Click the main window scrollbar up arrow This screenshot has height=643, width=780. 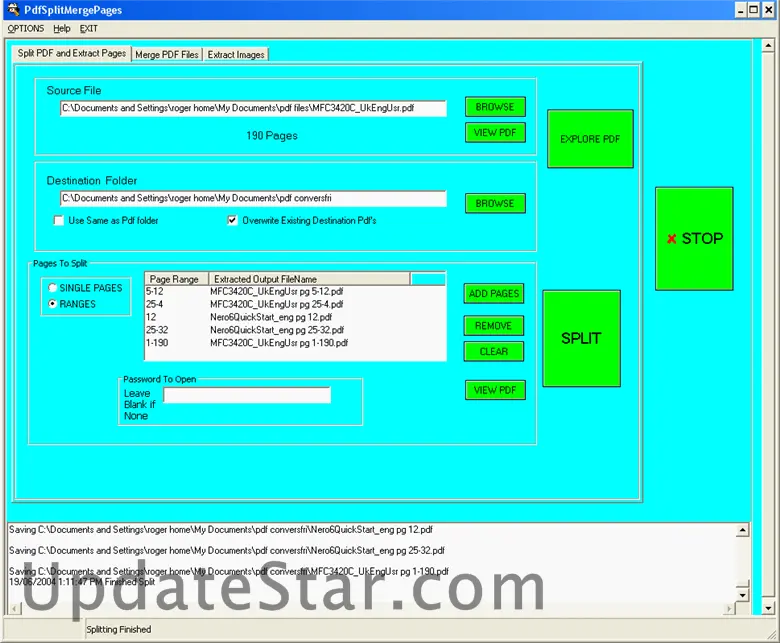pyautogui.click(x=769, y=46)
